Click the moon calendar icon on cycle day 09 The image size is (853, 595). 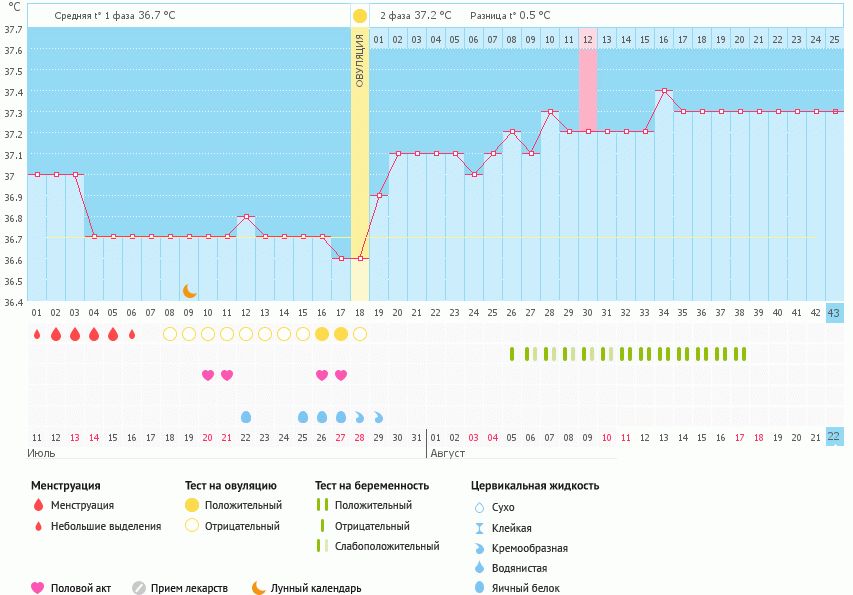point(189,291)
